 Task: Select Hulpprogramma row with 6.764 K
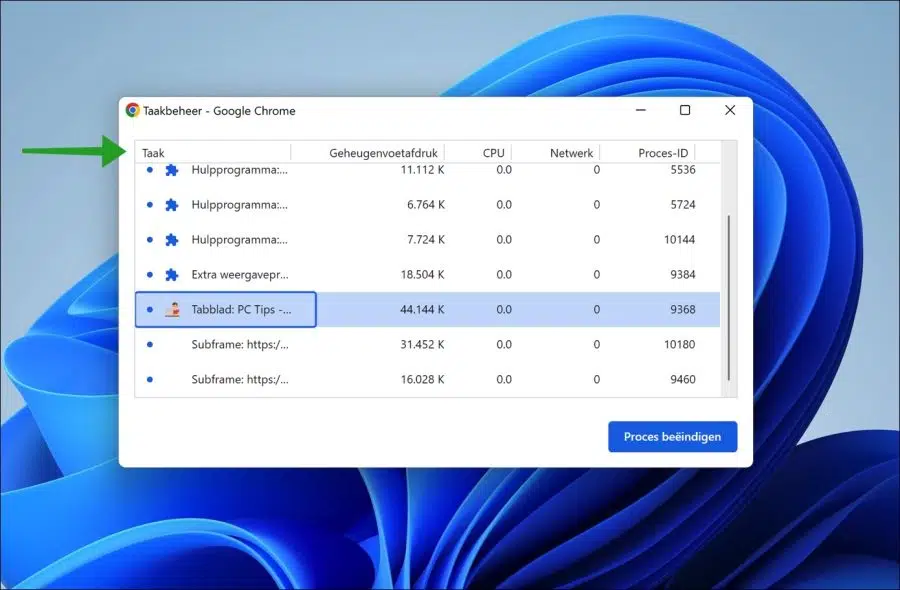coord(428,204)
